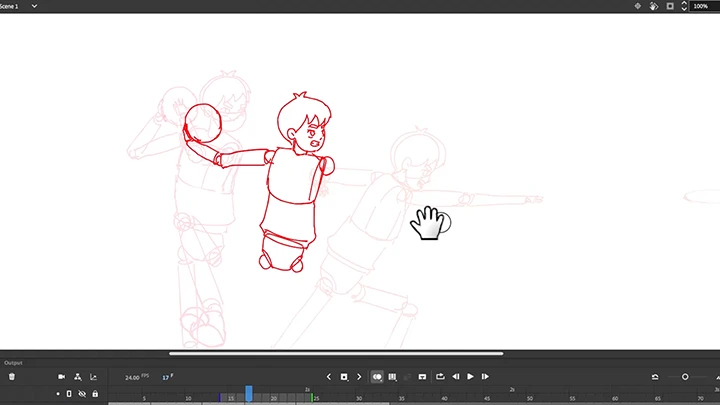
Task: Insert keyframe with the center keyframe button
Action: tap(344, 377)
